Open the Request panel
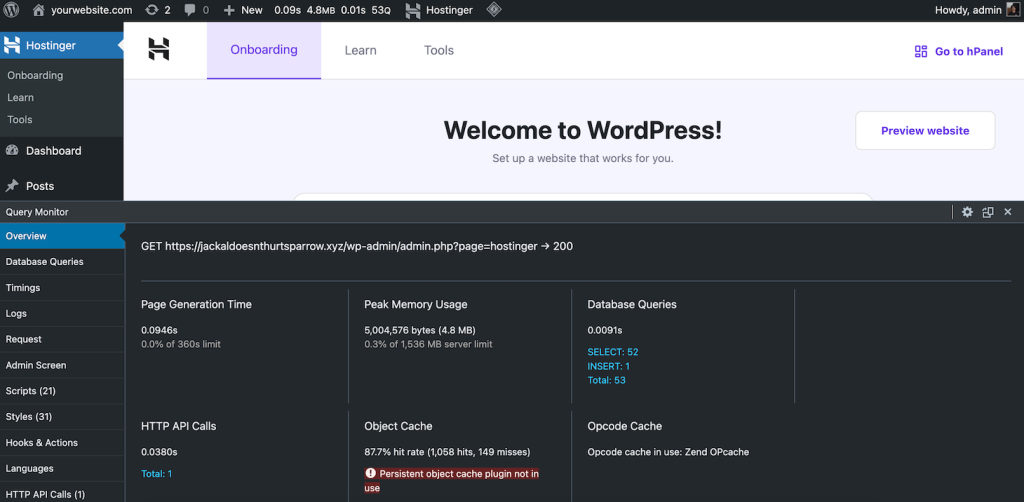This screenshot has width=1024, height=502. (62, 339)
